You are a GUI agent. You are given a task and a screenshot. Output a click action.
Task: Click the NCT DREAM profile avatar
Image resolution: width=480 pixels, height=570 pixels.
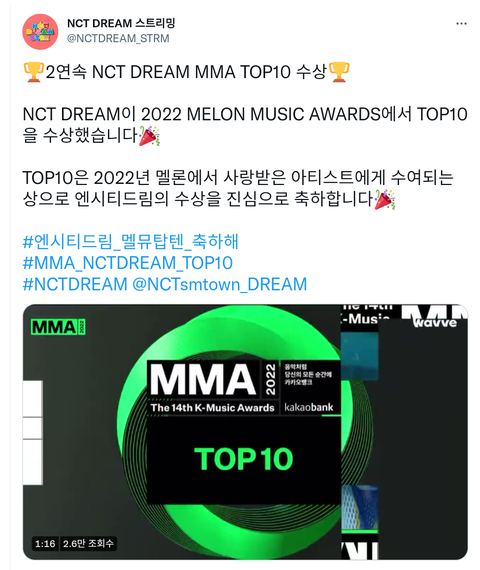[x=40, y=32]
